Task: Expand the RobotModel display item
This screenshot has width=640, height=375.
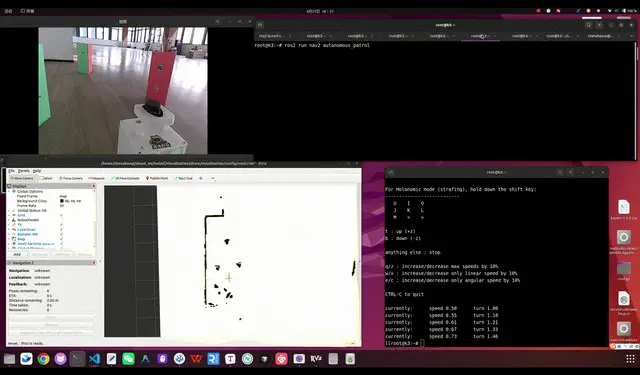Action: [9, 220]
